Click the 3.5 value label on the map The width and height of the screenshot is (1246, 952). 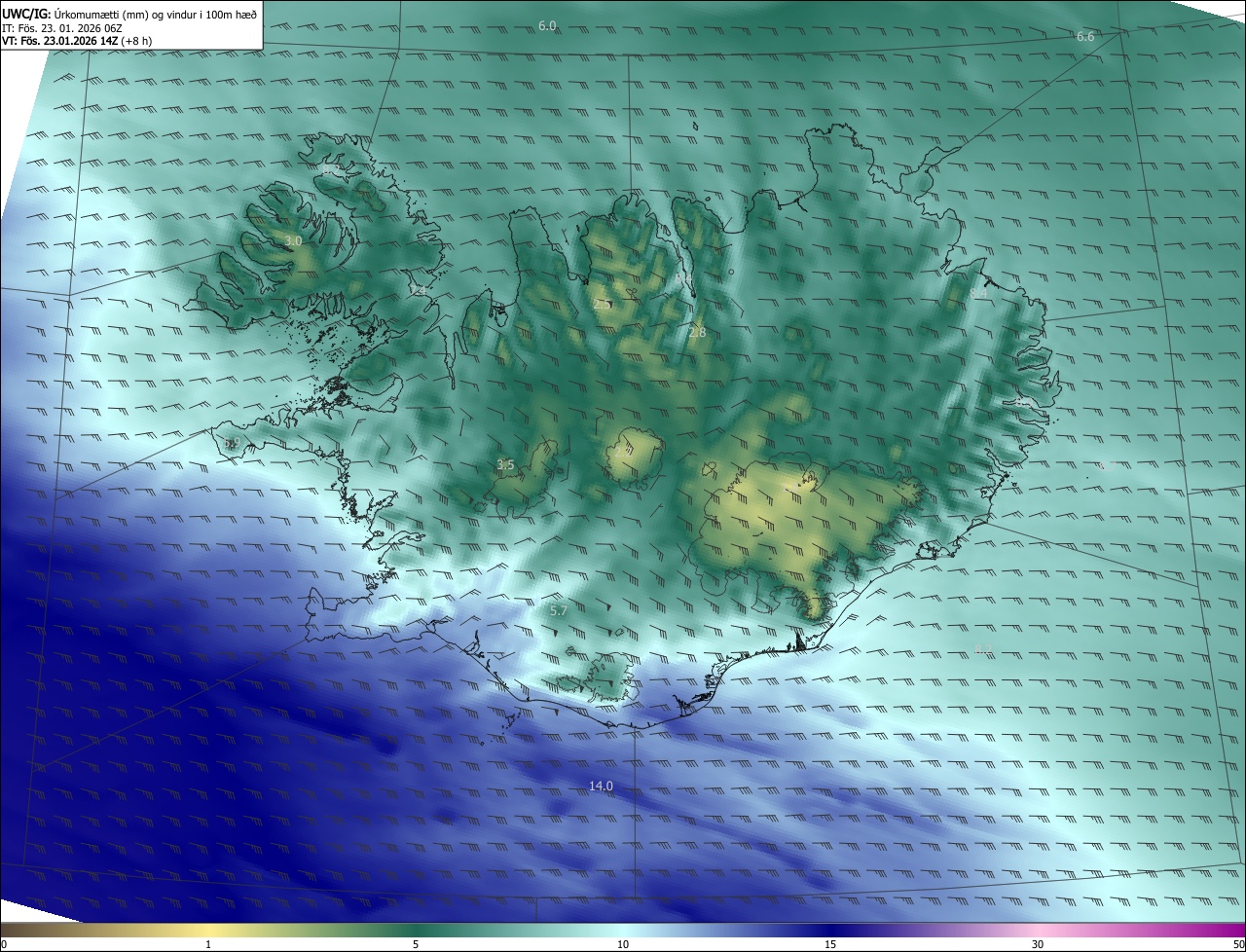505,464
